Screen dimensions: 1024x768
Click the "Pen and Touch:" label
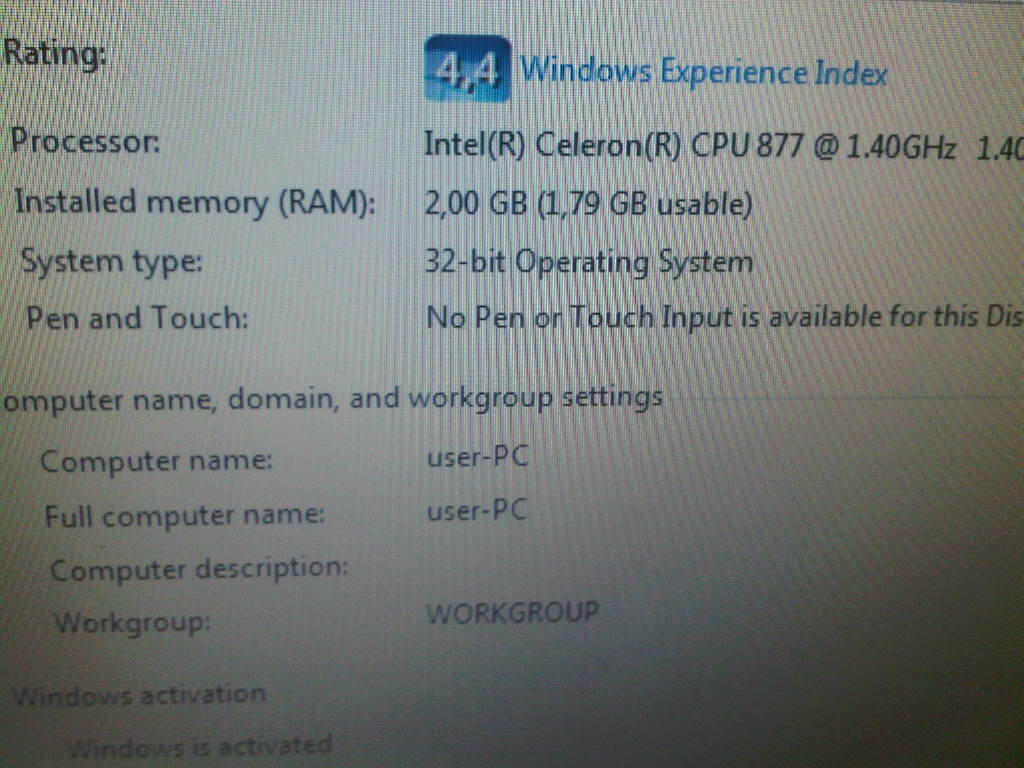[138, 319]
